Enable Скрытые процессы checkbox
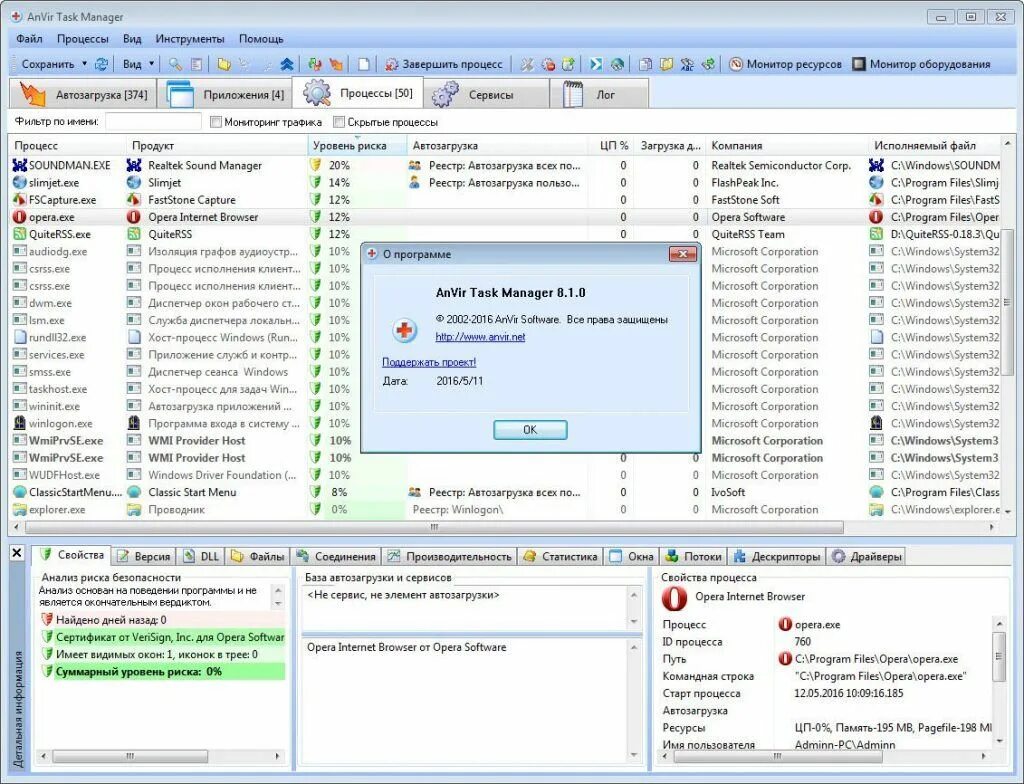 [x=338, y=122]
